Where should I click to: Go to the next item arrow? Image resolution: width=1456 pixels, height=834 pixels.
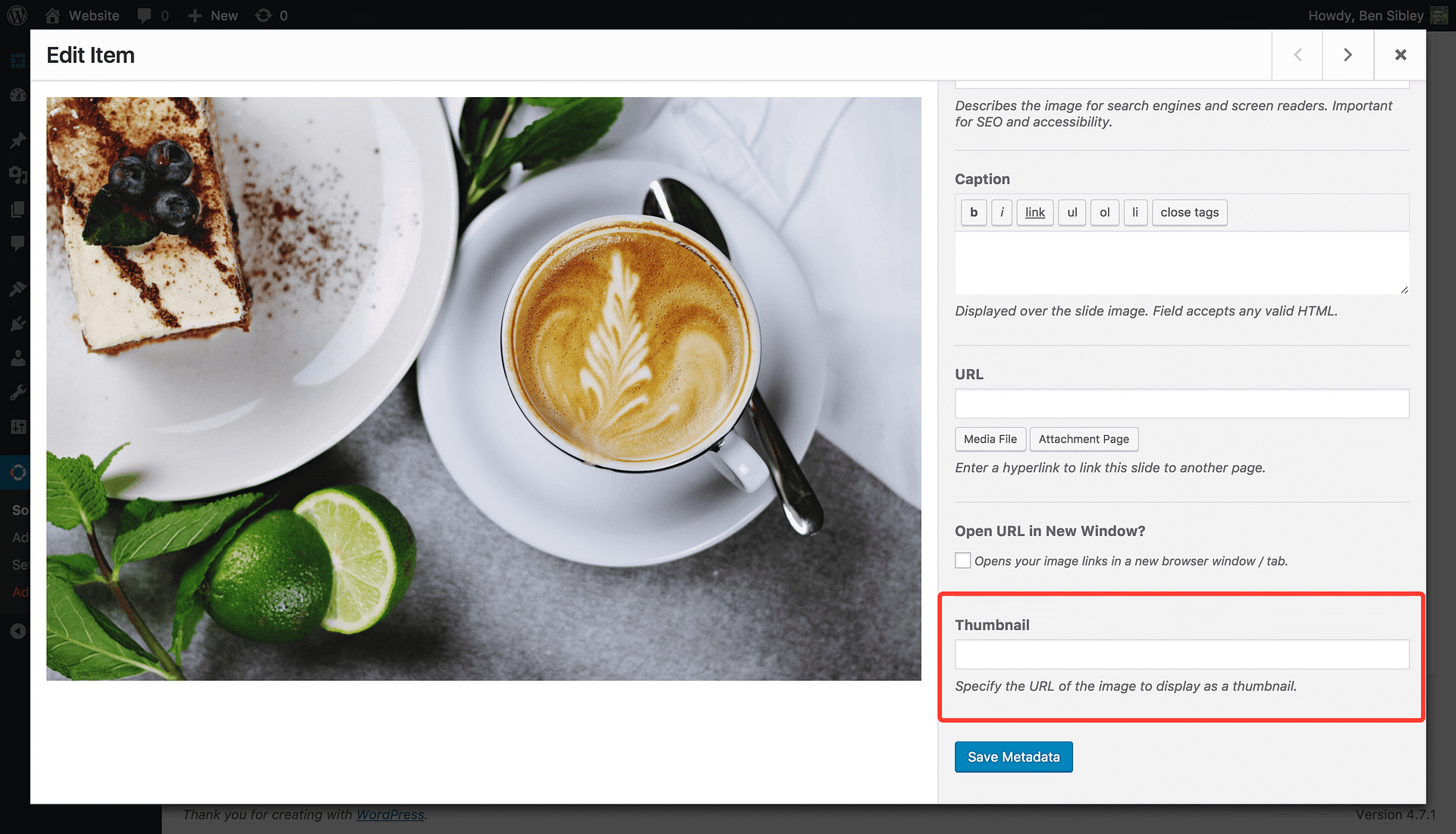pos(1348,55)
